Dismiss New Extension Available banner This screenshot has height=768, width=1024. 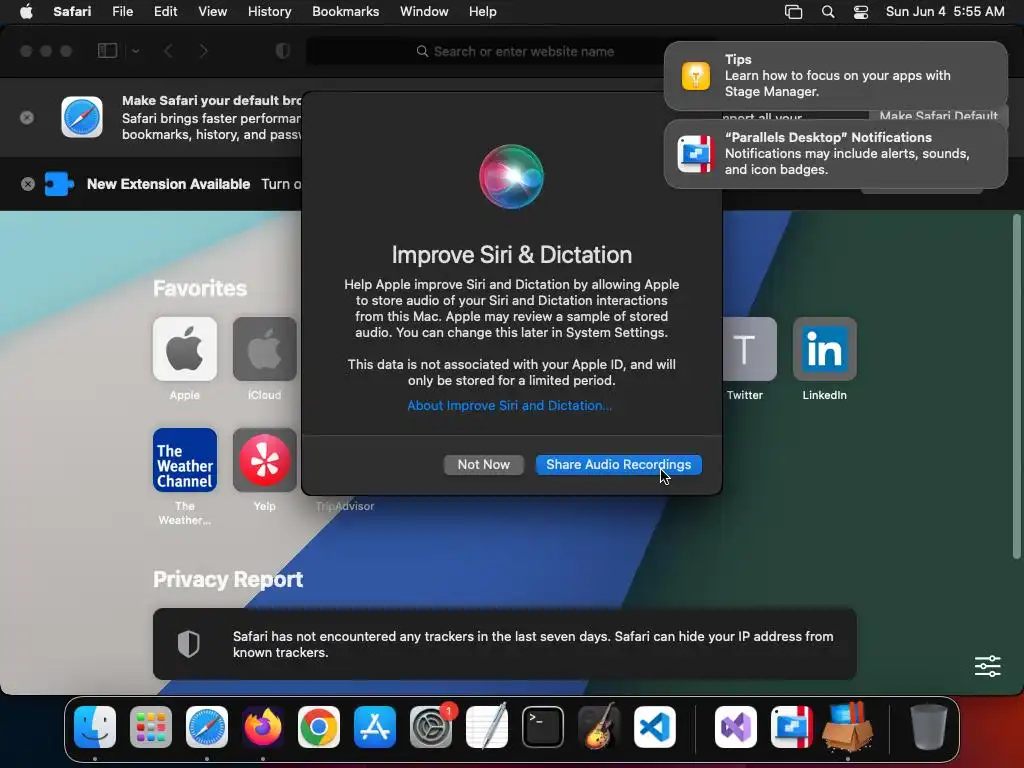click(x=27, y=184)
